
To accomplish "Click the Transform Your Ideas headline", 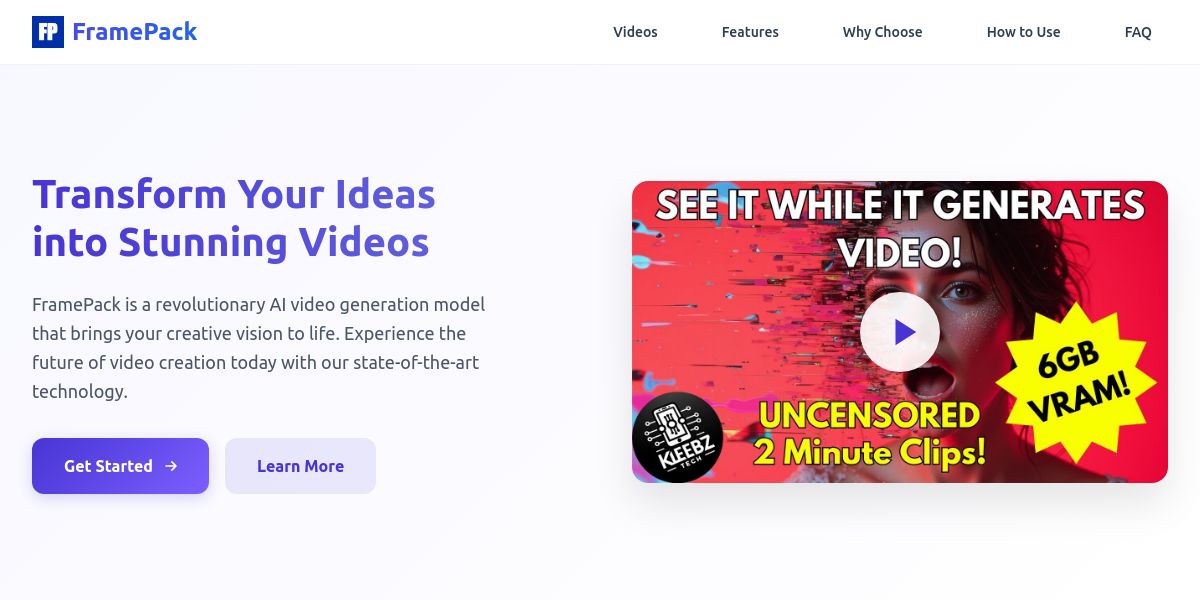I will click(x=234, y=194).
